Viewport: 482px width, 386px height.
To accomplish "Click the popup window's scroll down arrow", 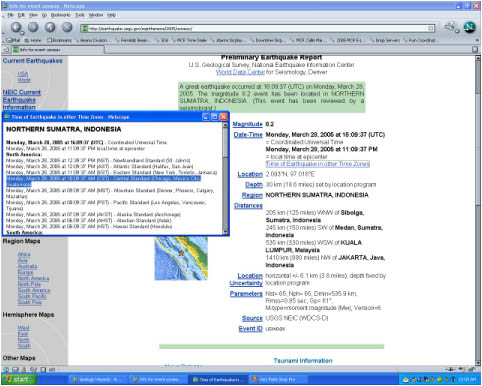I will (225, 232).
